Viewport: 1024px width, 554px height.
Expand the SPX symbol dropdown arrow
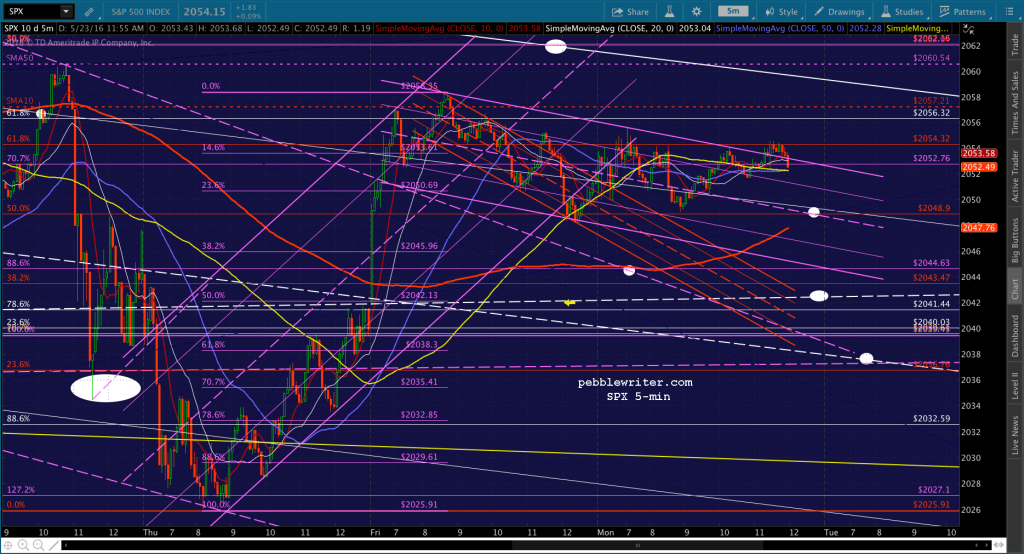pyautogui.click(x=66, y=12)
